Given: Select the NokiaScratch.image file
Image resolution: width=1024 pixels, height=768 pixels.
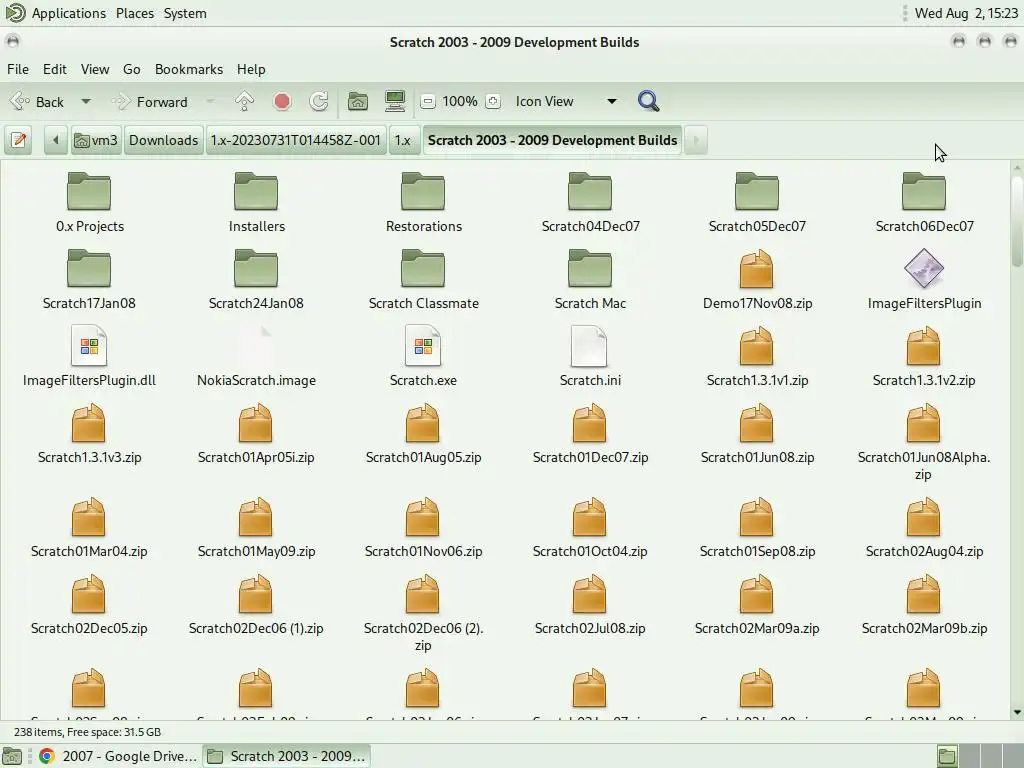Looking at the screenshot, I should [x=256, y=357].
